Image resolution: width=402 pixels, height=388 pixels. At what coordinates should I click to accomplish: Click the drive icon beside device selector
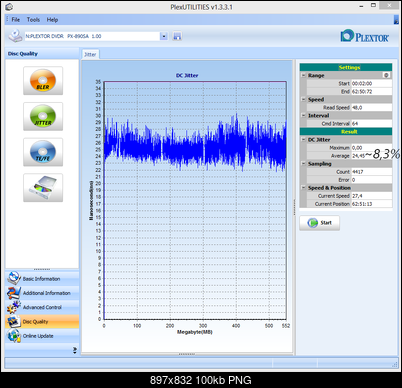(x=15, y=36)
